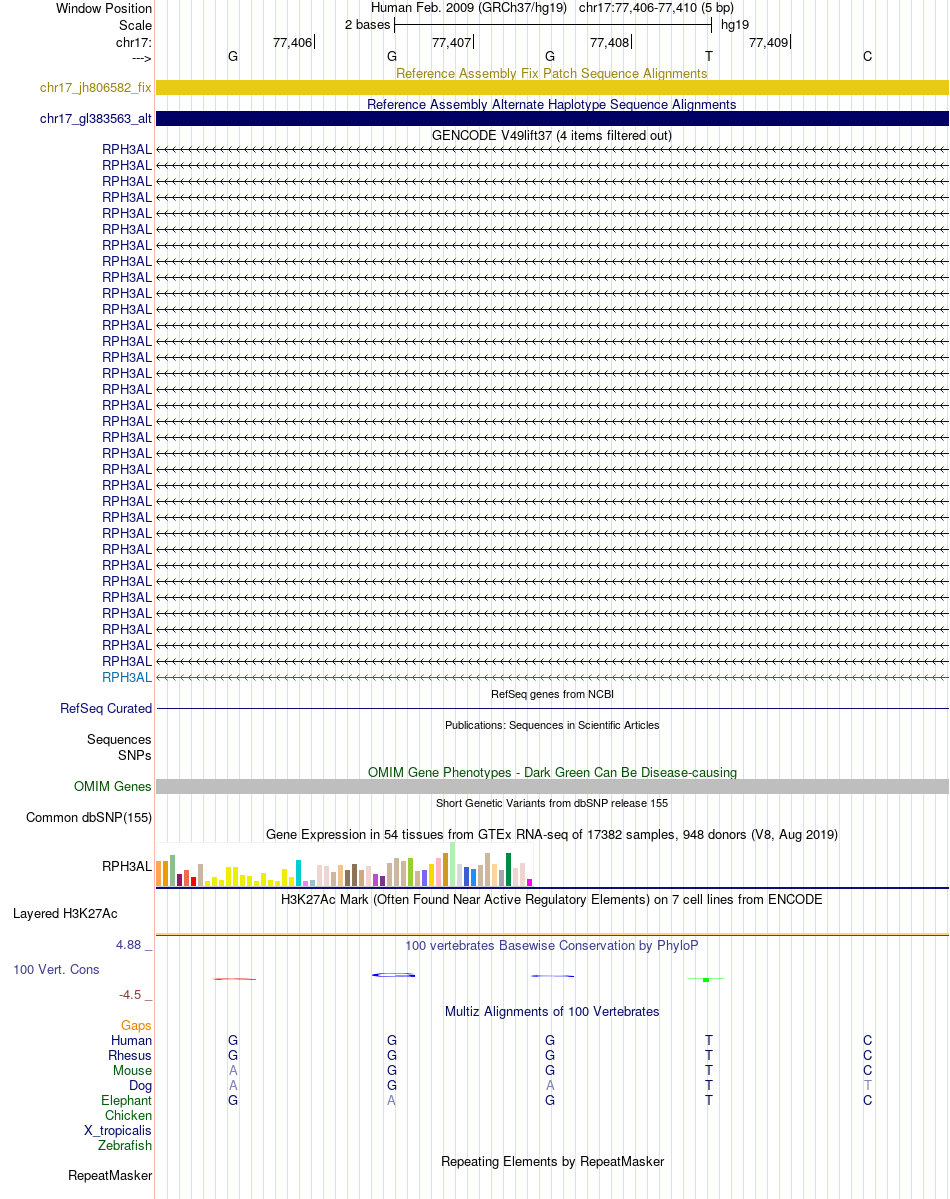Click the X_tropicalis alignment row label

[118, 1131]
